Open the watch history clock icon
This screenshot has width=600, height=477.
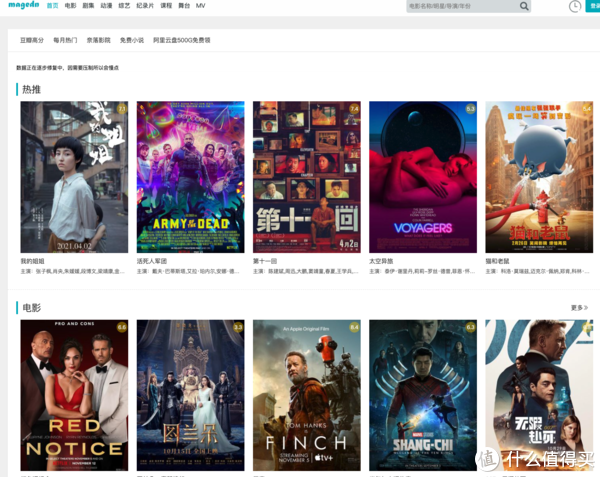575,6
